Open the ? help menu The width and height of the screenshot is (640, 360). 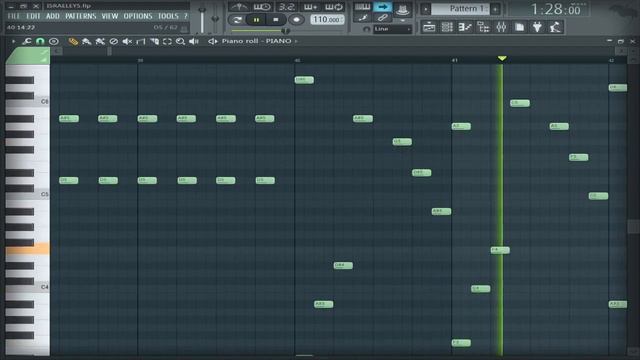(x=186, y=16)
